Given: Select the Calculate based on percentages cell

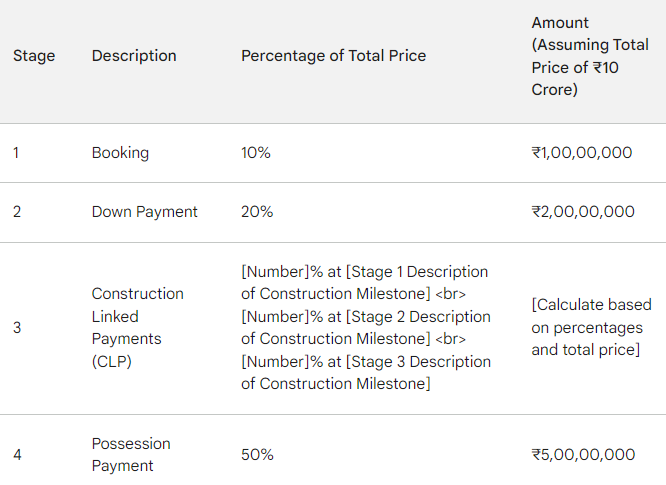Looking at the screenshot, I should [591, 327].
